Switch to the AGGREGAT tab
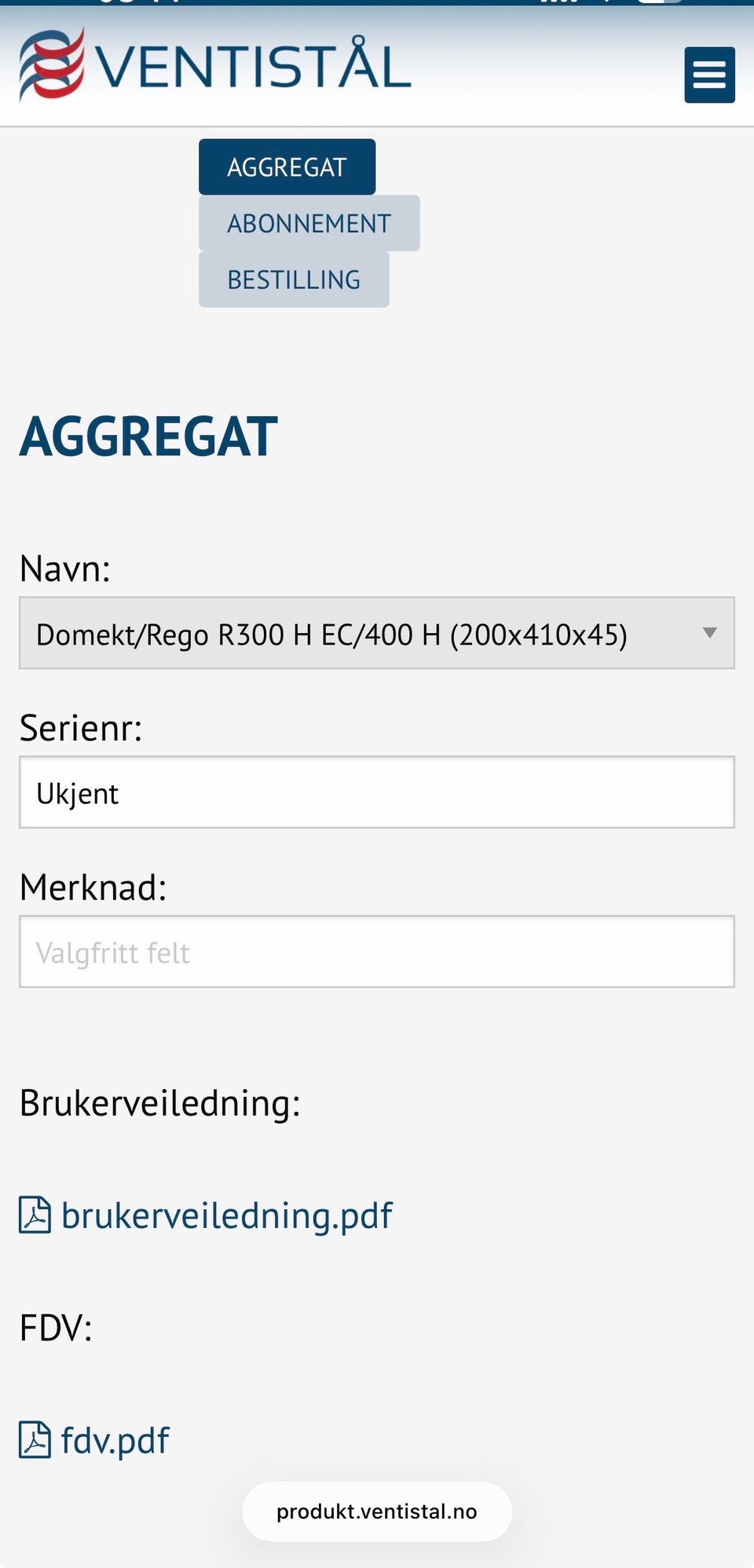754x1568 pixels. [x=287, y=167]
